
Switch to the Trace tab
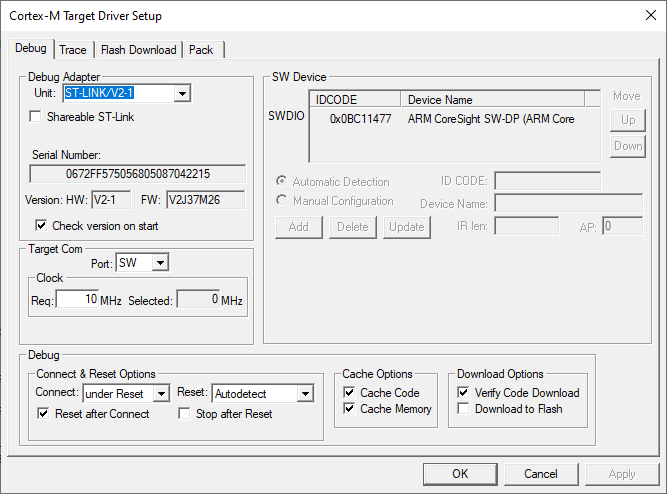pos(73,50)
